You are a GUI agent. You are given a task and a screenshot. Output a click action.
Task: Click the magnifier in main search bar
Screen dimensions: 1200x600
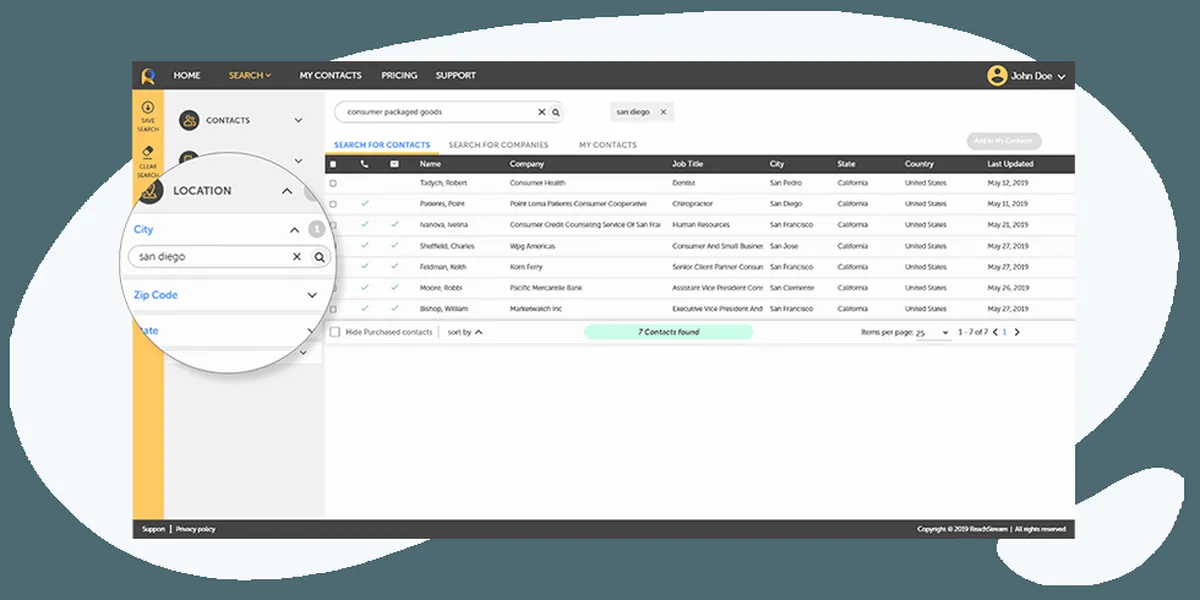tap(556, 112)
